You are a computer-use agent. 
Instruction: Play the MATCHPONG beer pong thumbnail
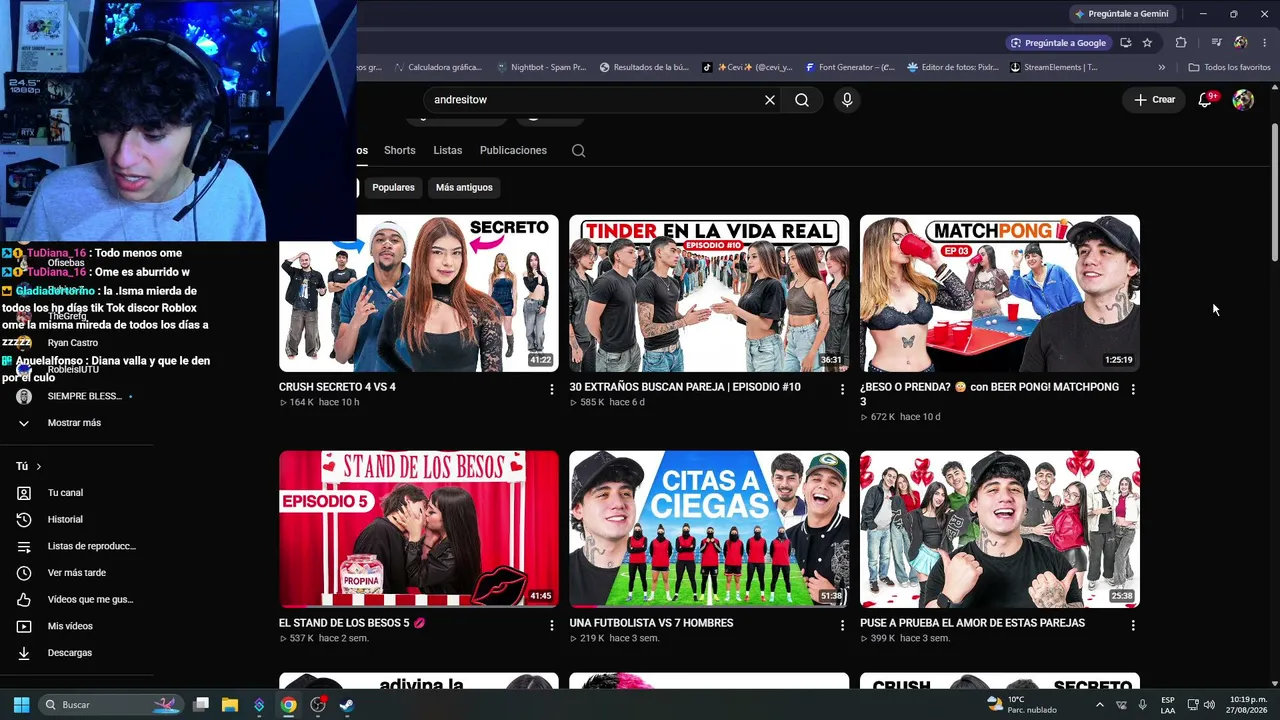pyautogui.click(x=1000, y=293)
